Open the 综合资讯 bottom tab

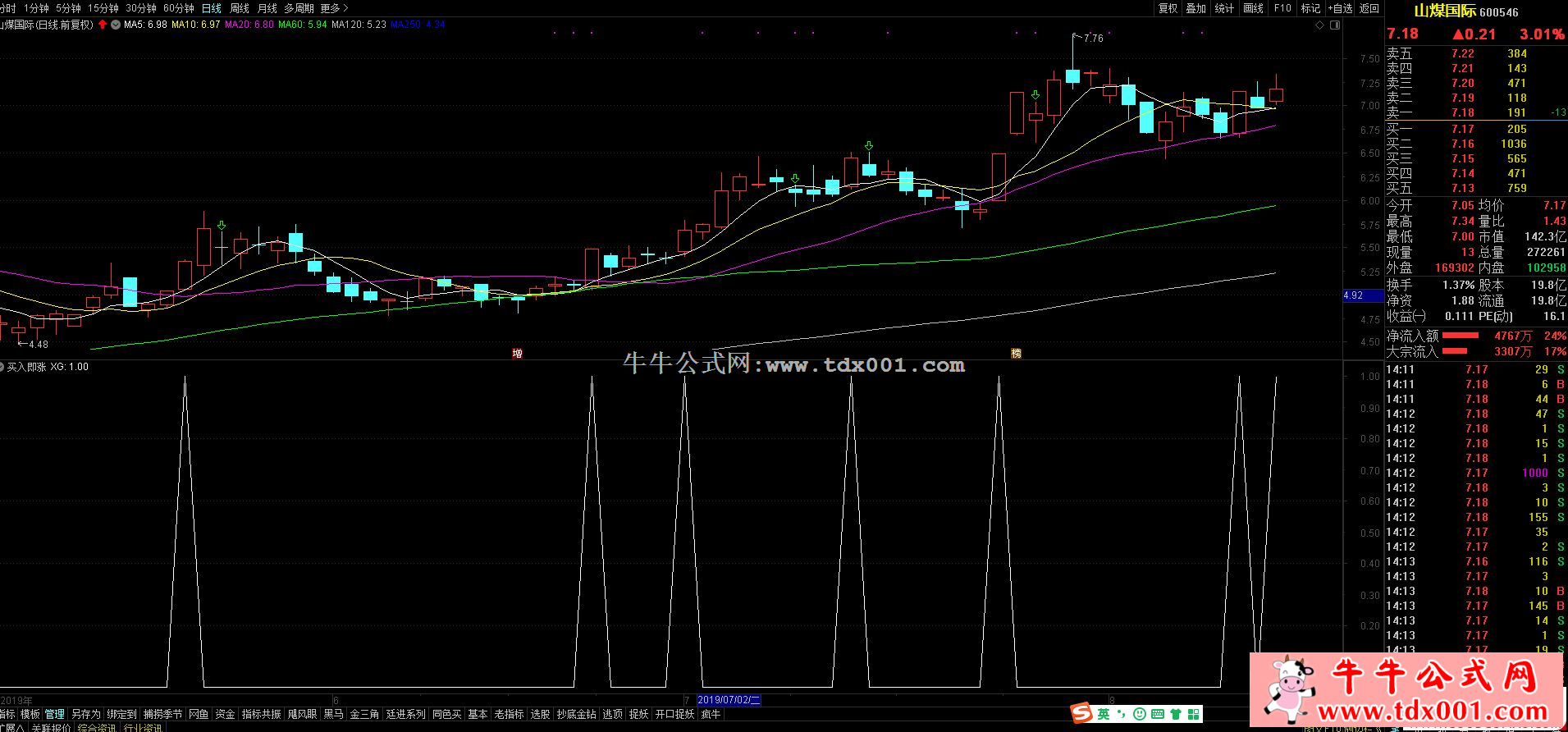pyautogui.click(x=97, y=727)
